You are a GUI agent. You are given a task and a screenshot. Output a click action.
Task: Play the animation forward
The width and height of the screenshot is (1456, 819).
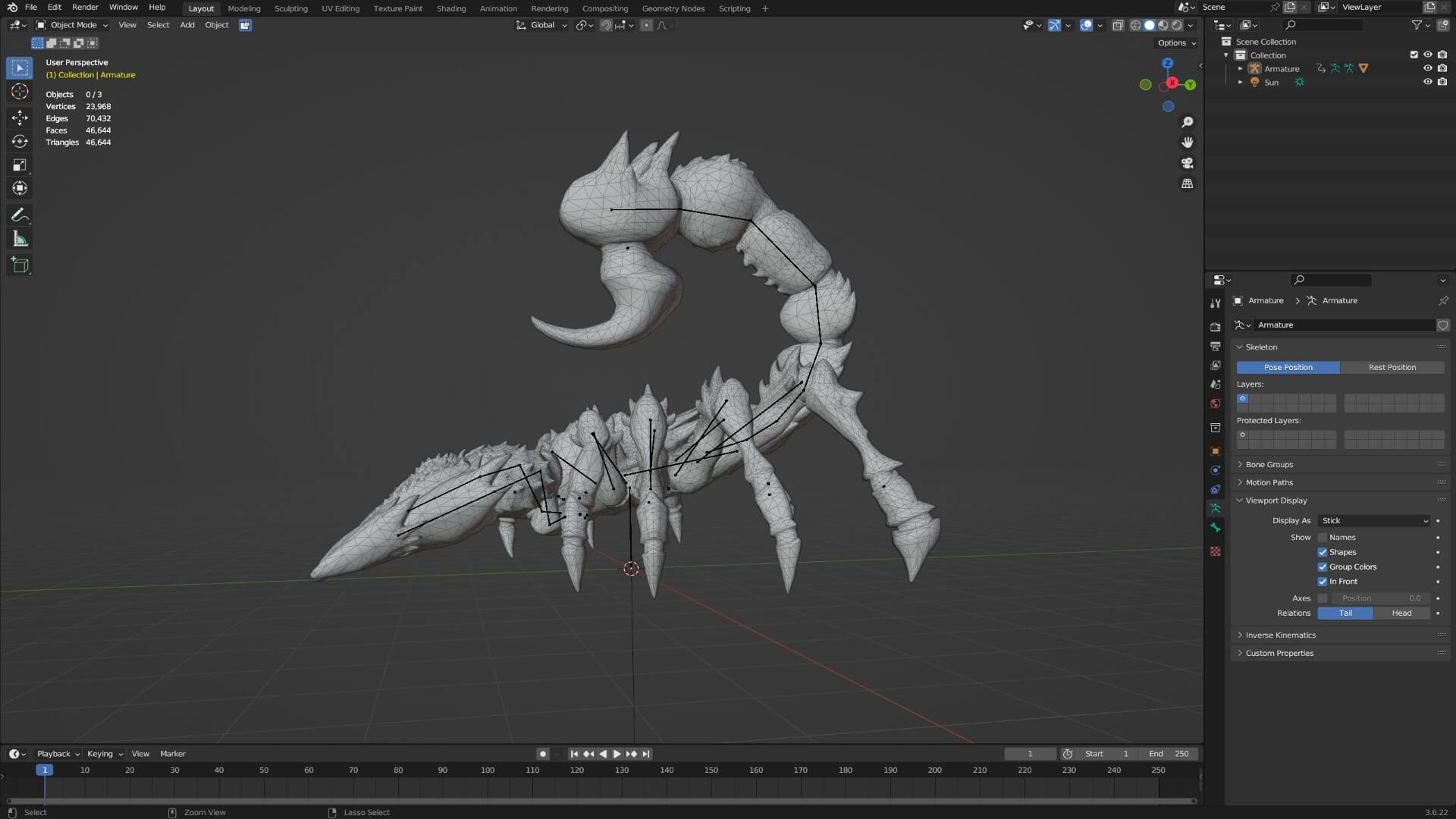pyautogui.click(x=617, y=755)
